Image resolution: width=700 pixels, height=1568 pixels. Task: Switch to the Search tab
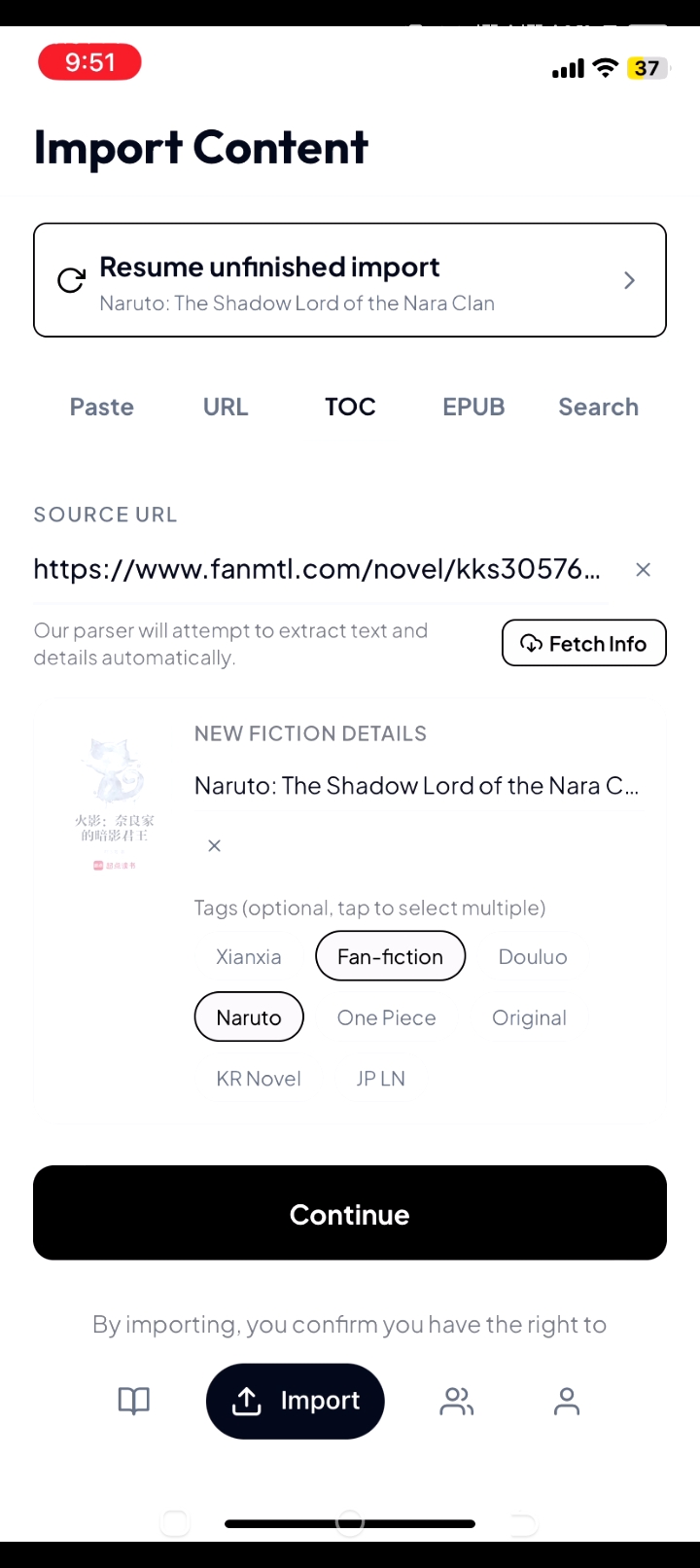pyautogui.click(x=599, y=407)
